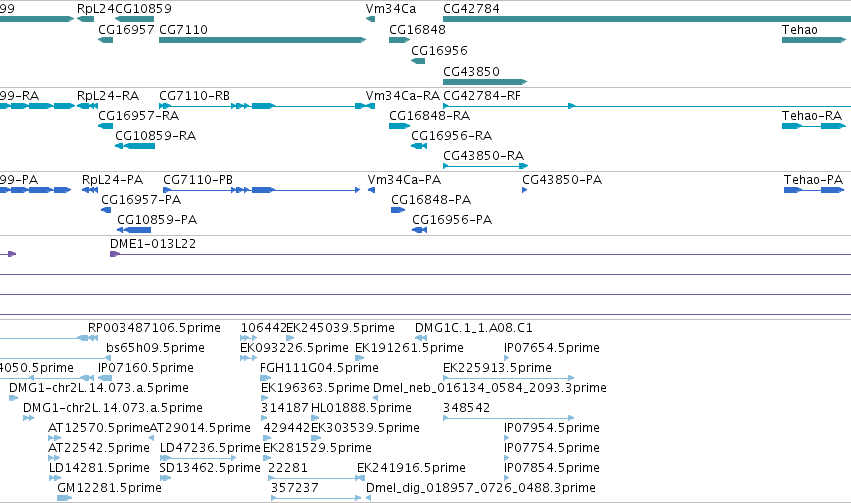Click the IP07954.5prime EST label
The height and width of the screenshot is (503, 851).
[552, 428]
